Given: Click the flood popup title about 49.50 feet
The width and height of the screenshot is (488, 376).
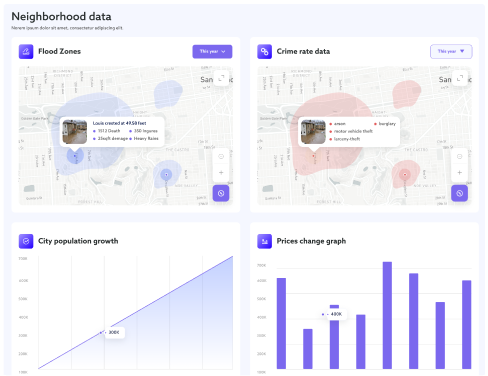Looking at the screenshot, I should [119, 123].
